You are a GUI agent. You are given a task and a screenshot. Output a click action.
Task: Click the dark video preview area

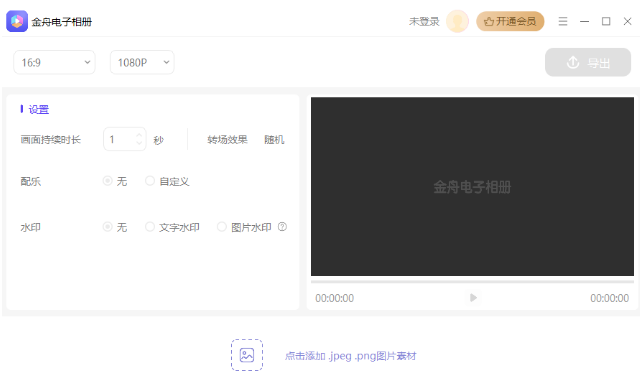[472, 187]
